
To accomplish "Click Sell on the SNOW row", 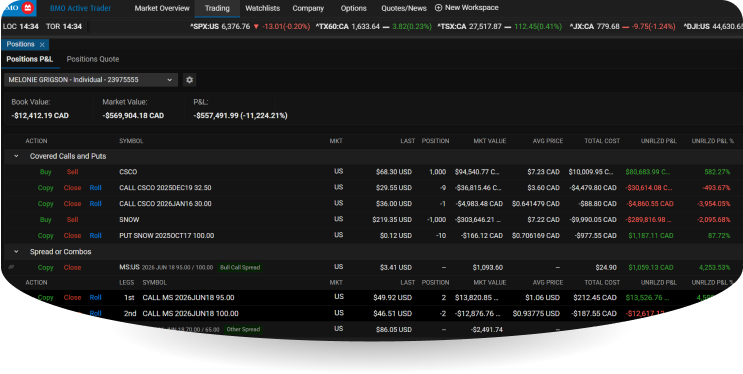I will pyautogui.click(x=72, y=219).
